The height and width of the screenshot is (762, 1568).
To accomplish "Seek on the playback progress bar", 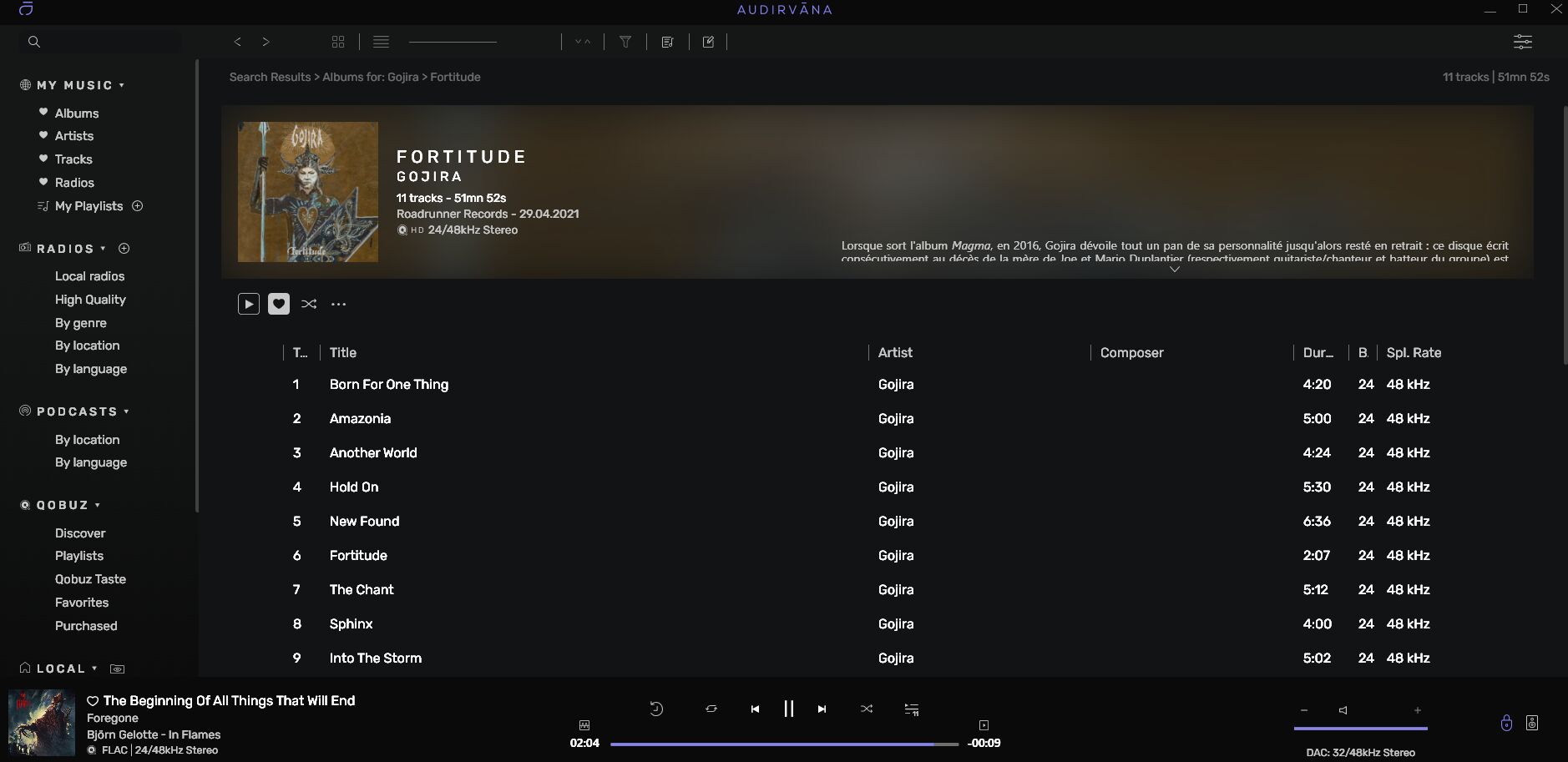I will (x=784, y=744).
